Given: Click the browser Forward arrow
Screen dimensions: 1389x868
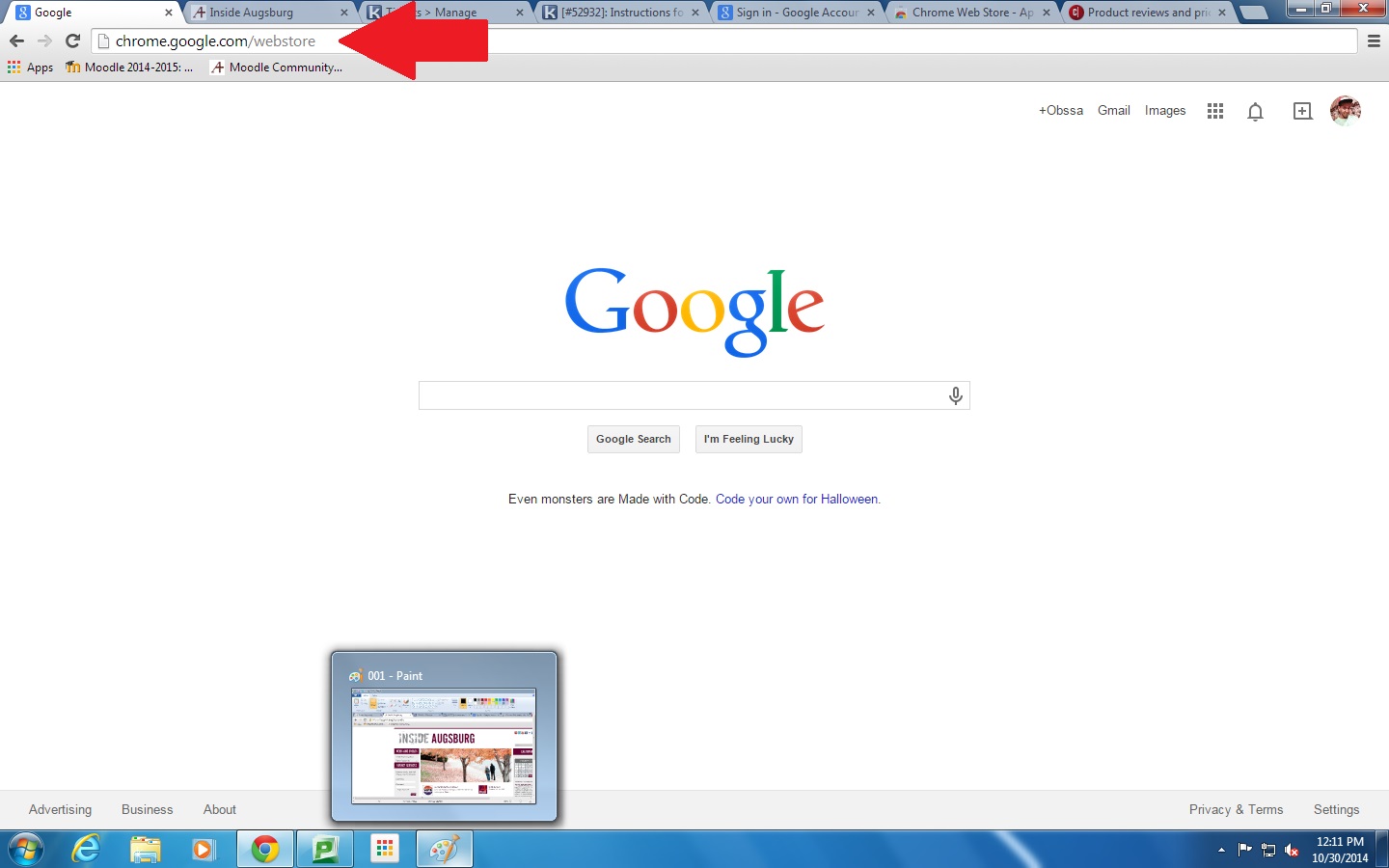Looking at the screenshot, I should pyautogui.click(x=44, y=41).
